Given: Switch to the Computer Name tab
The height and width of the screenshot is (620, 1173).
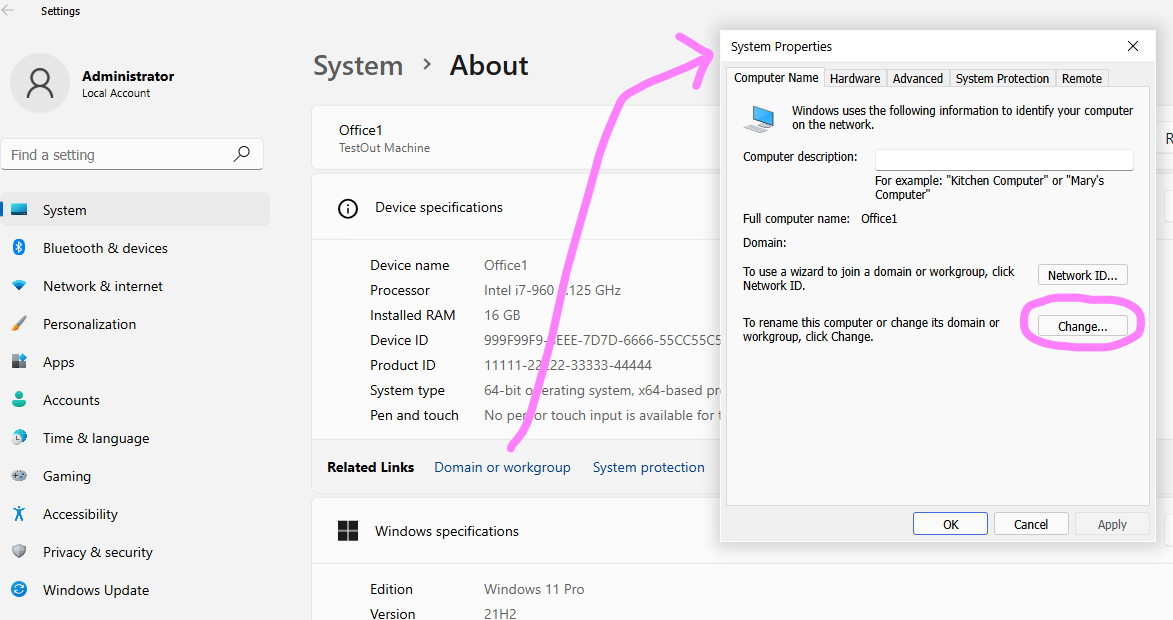Looking at the screenshot, I should tap(776, 78).
